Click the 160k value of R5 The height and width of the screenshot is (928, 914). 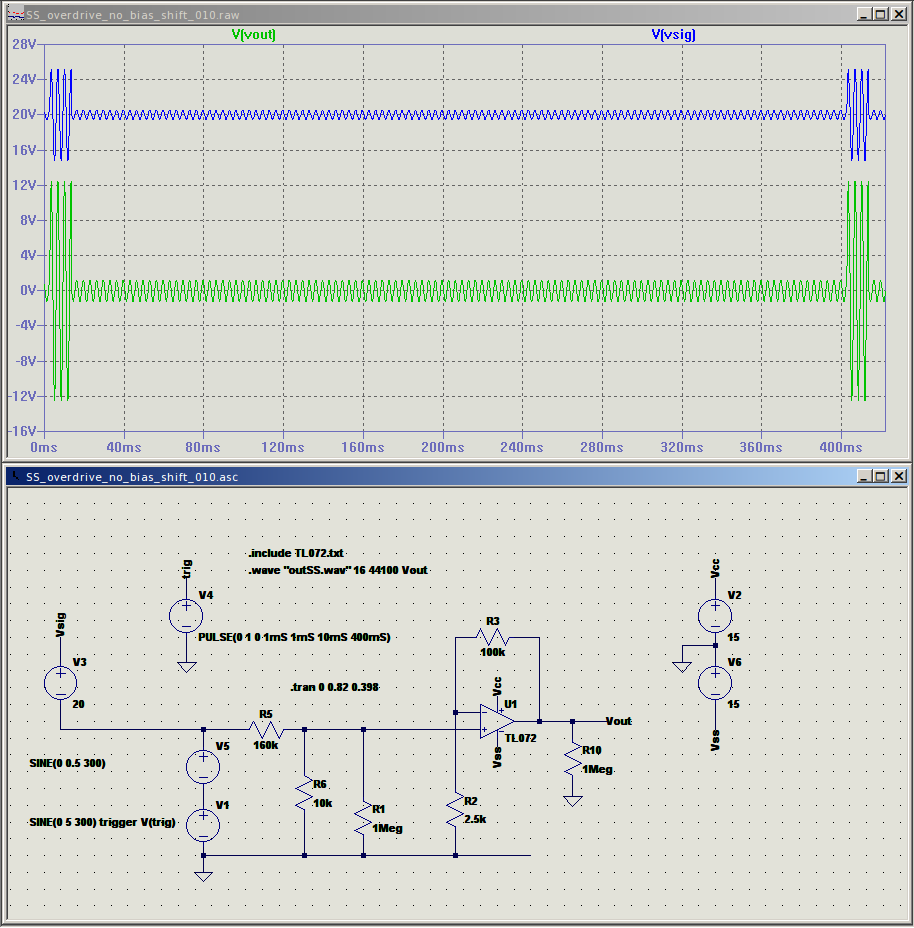[266, 745]
